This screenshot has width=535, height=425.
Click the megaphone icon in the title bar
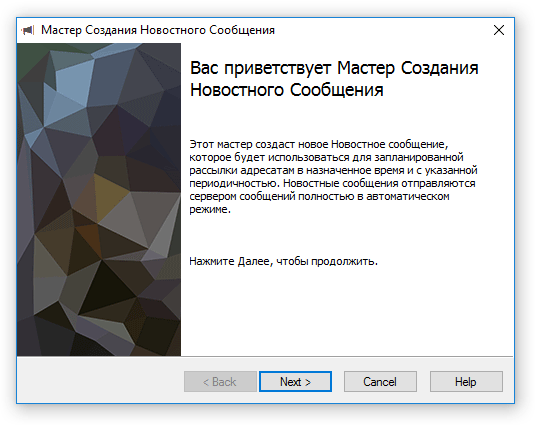pyautogui.click(x=28, y=30)
